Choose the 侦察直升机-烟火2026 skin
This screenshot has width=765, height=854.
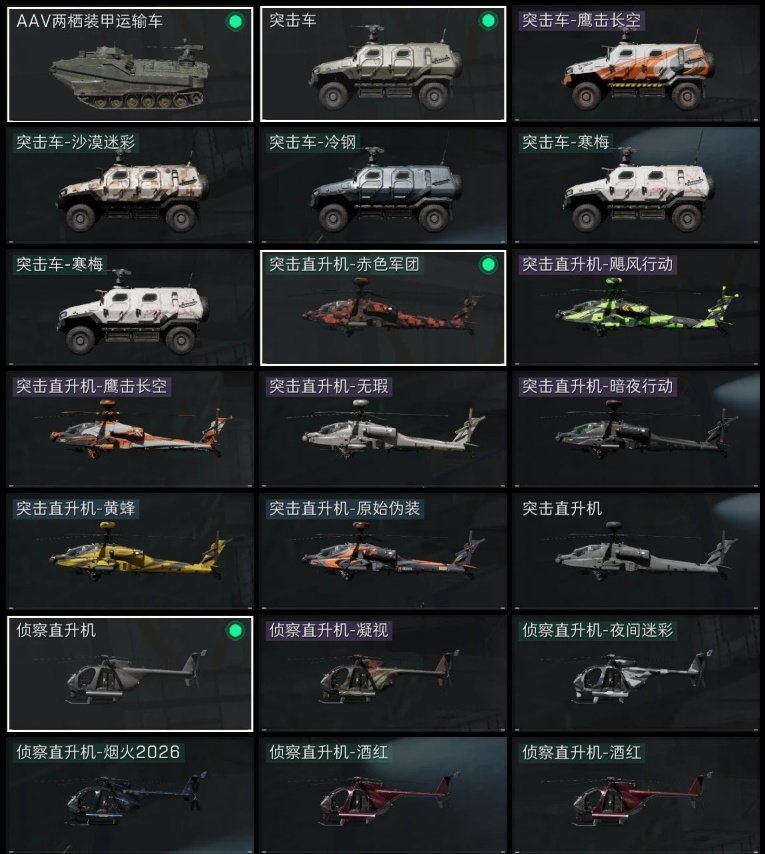tap(130, 795)
